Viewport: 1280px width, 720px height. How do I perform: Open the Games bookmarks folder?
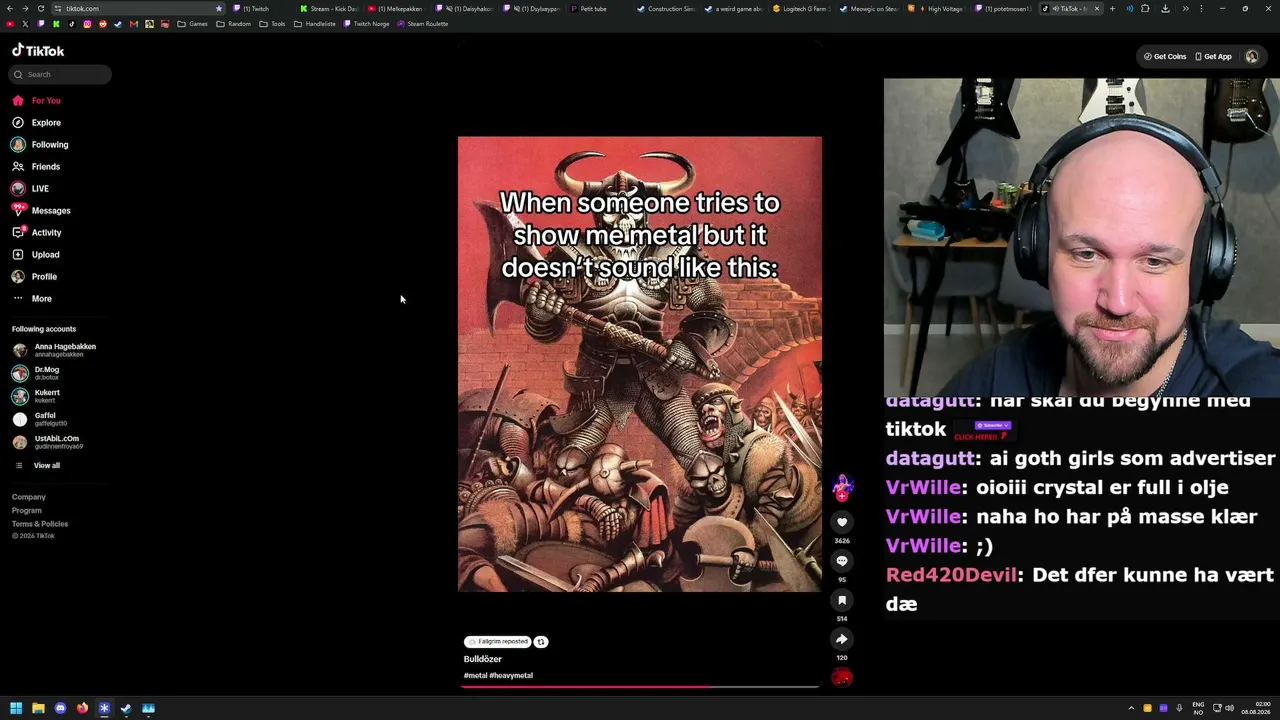(x=193, y=24)
